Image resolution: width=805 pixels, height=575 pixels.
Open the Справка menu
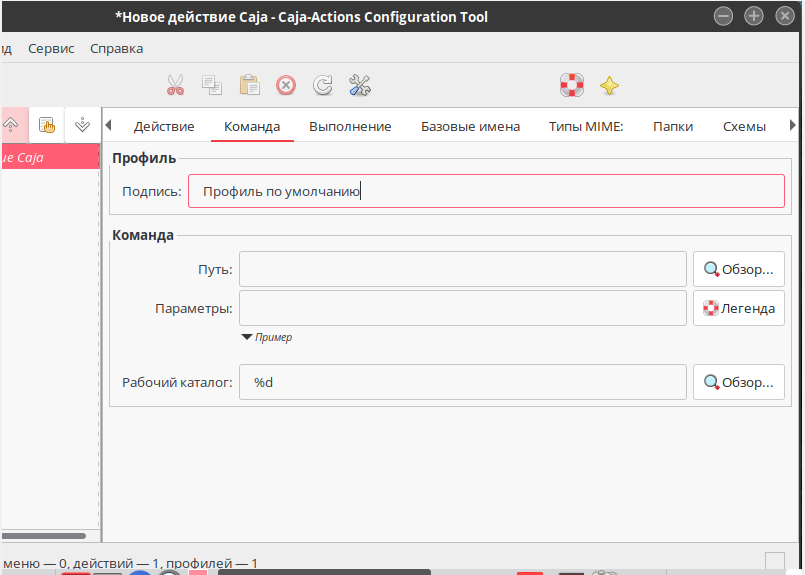[x=117, y=49]
